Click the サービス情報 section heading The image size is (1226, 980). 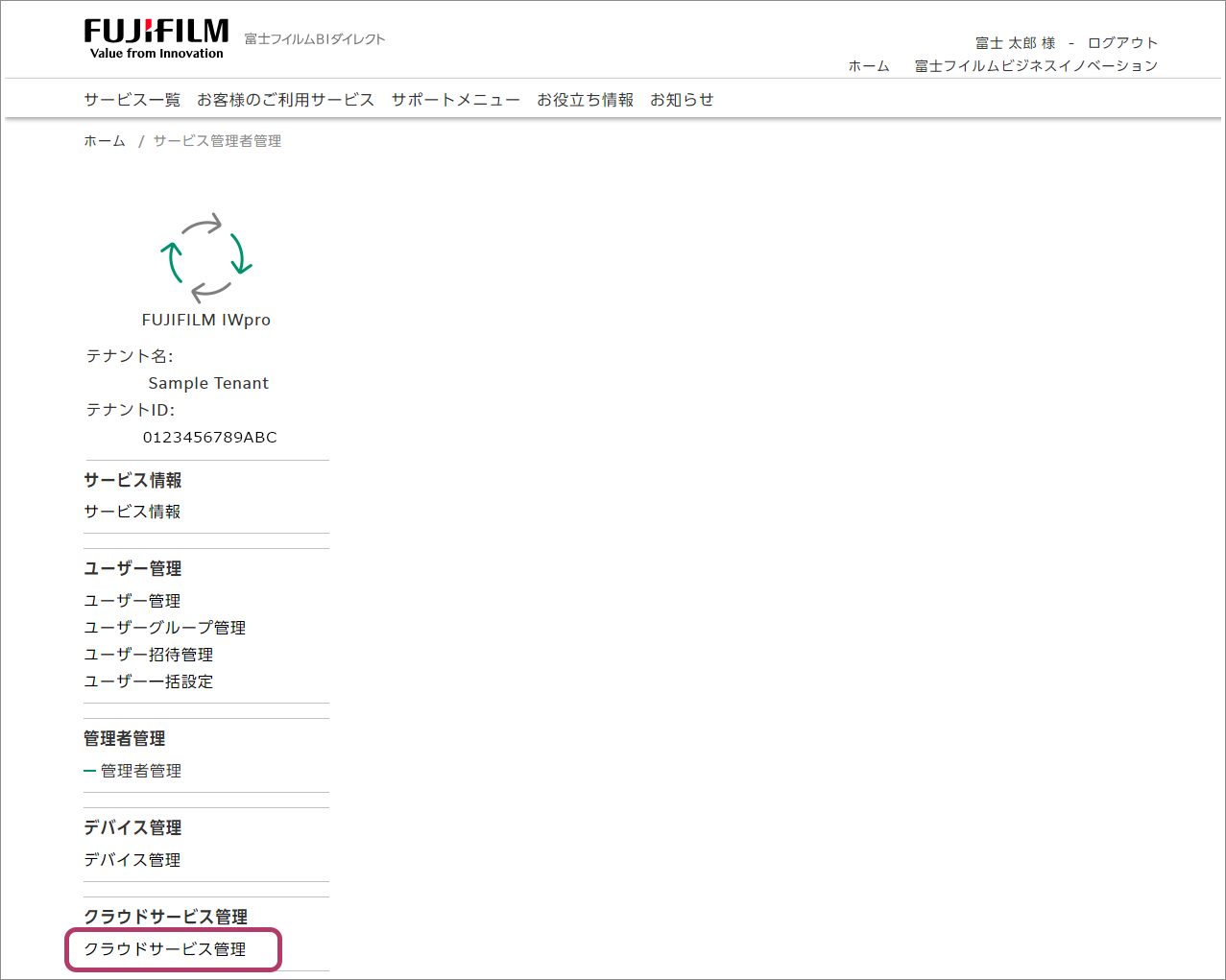click(132, 480)
